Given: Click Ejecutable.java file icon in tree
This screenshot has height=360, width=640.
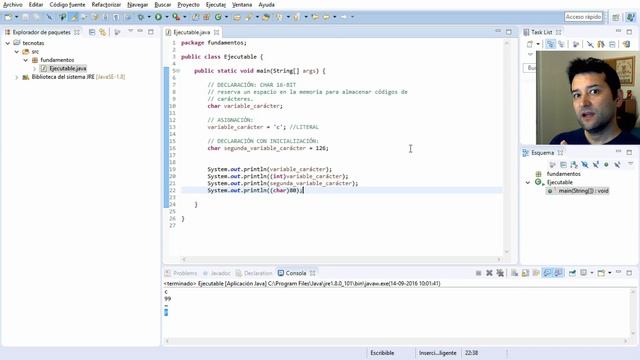Looking at the screenshot, I should coord(44,69).
